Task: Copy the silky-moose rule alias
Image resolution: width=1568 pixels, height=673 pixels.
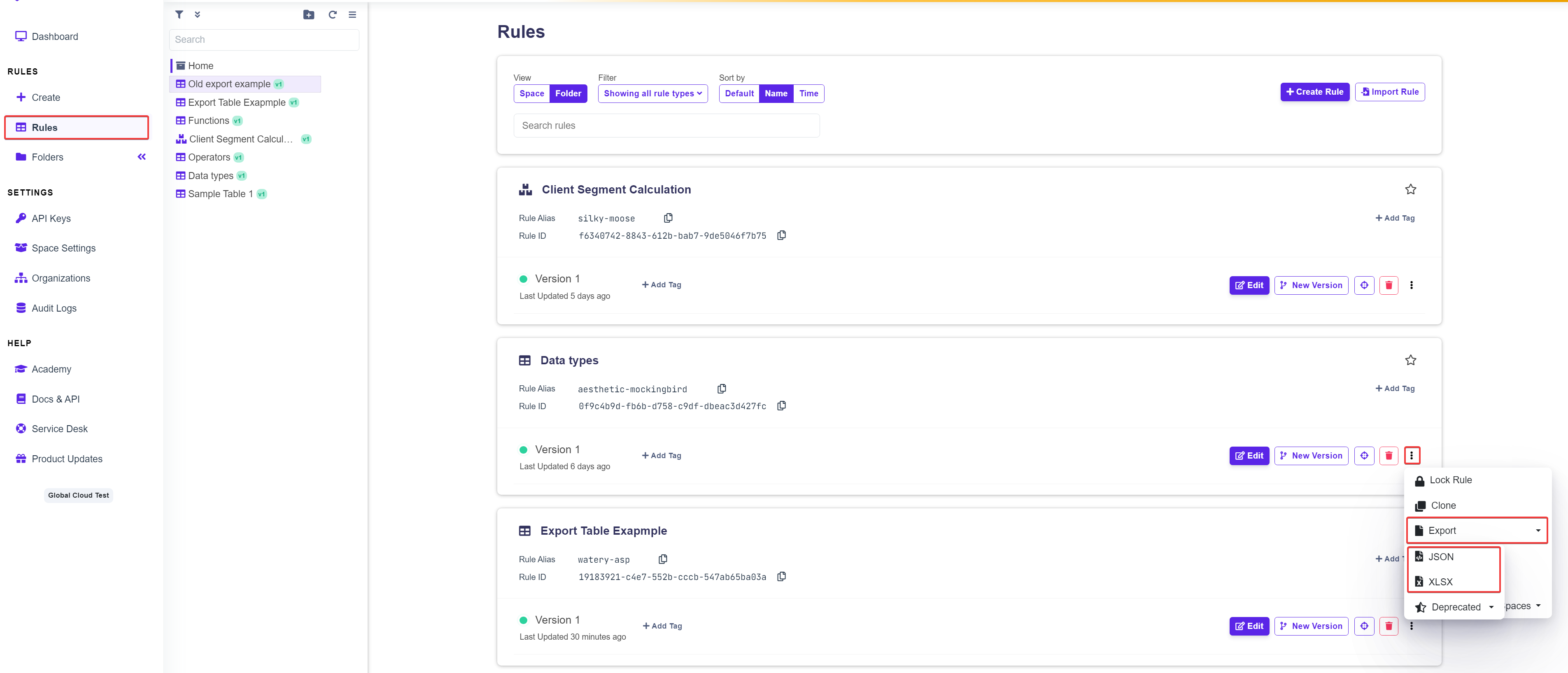Action: 668,218
